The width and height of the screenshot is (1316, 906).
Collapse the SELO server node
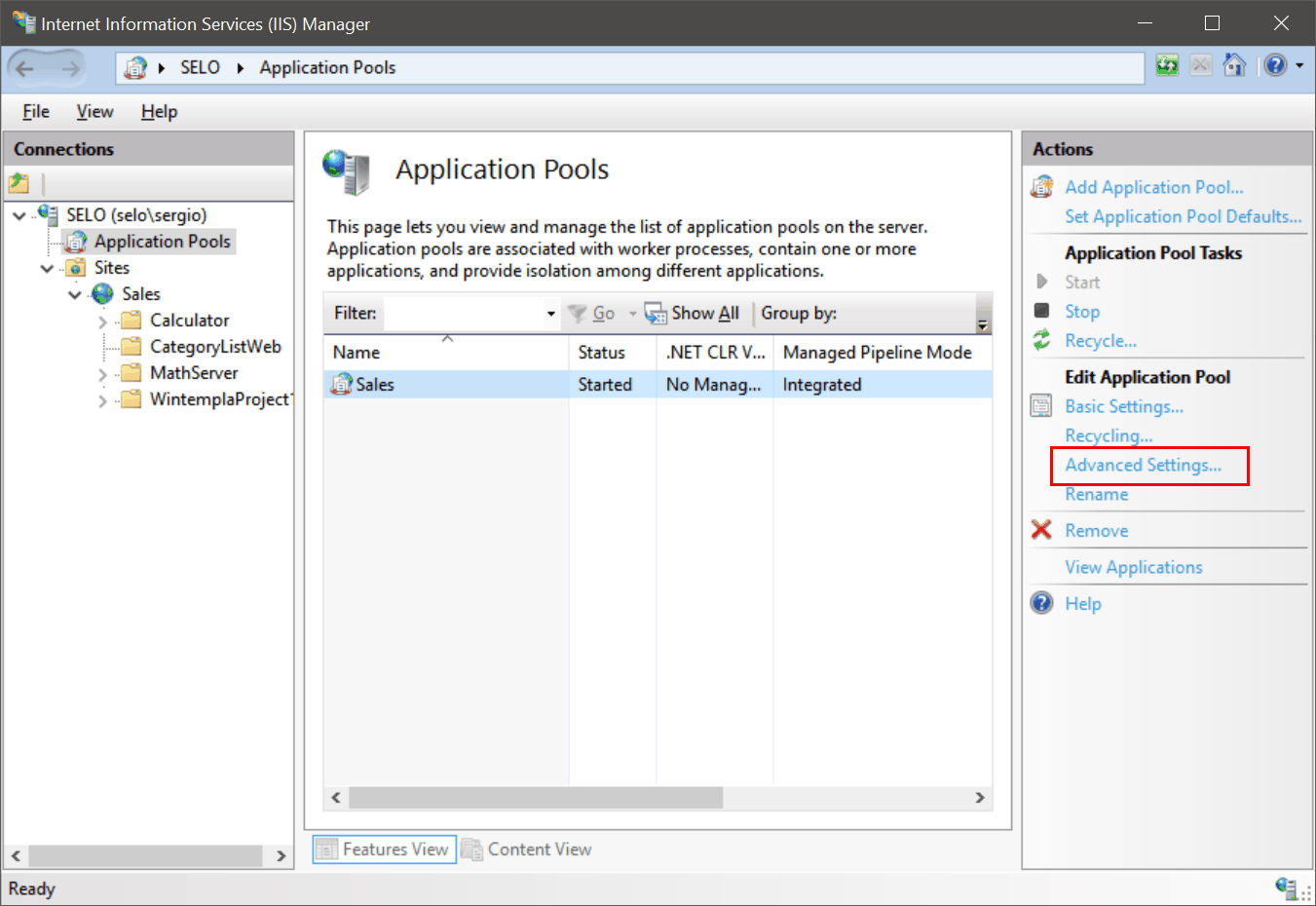19,215
